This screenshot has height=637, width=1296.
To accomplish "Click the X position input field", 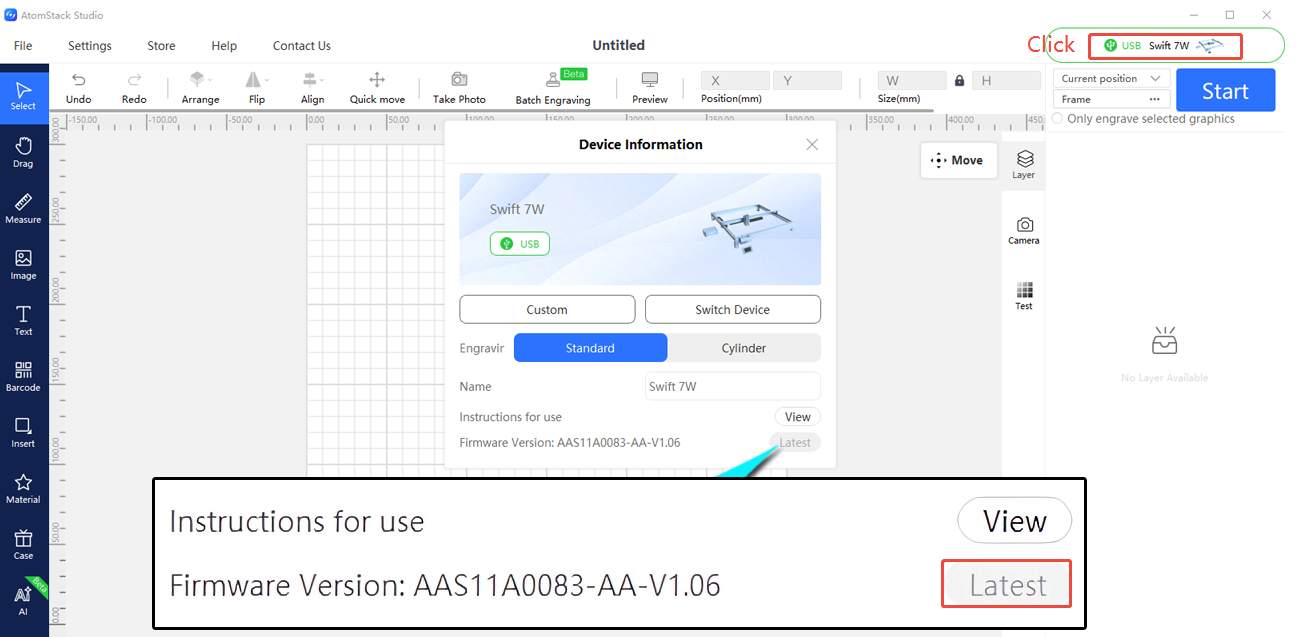I will [x=735, y=81].
